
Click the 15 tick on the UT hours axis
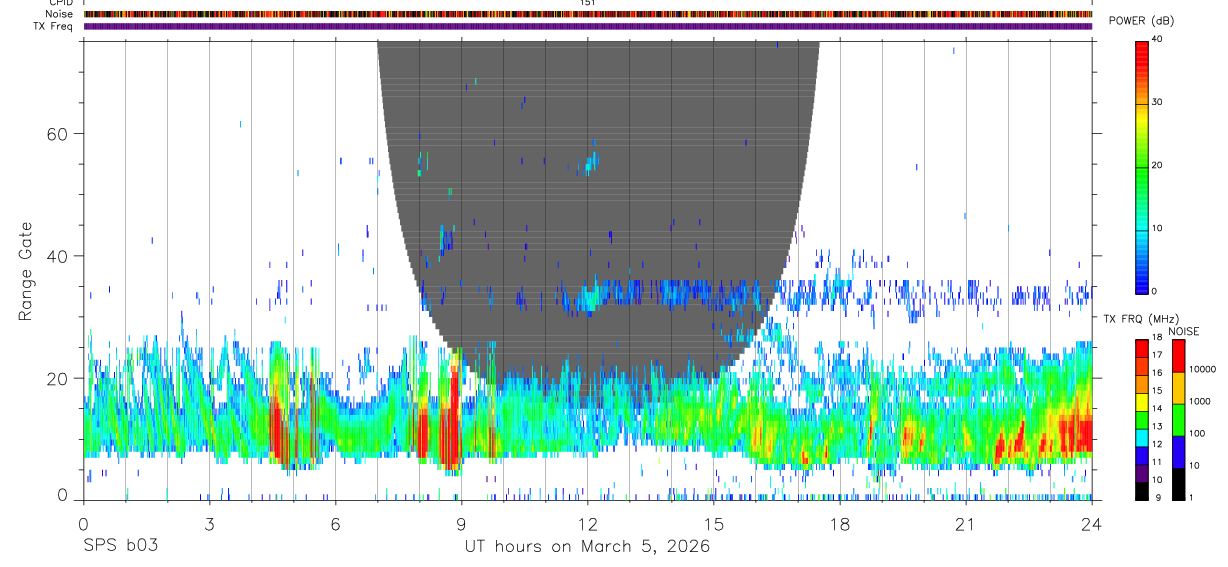point(713,524)
